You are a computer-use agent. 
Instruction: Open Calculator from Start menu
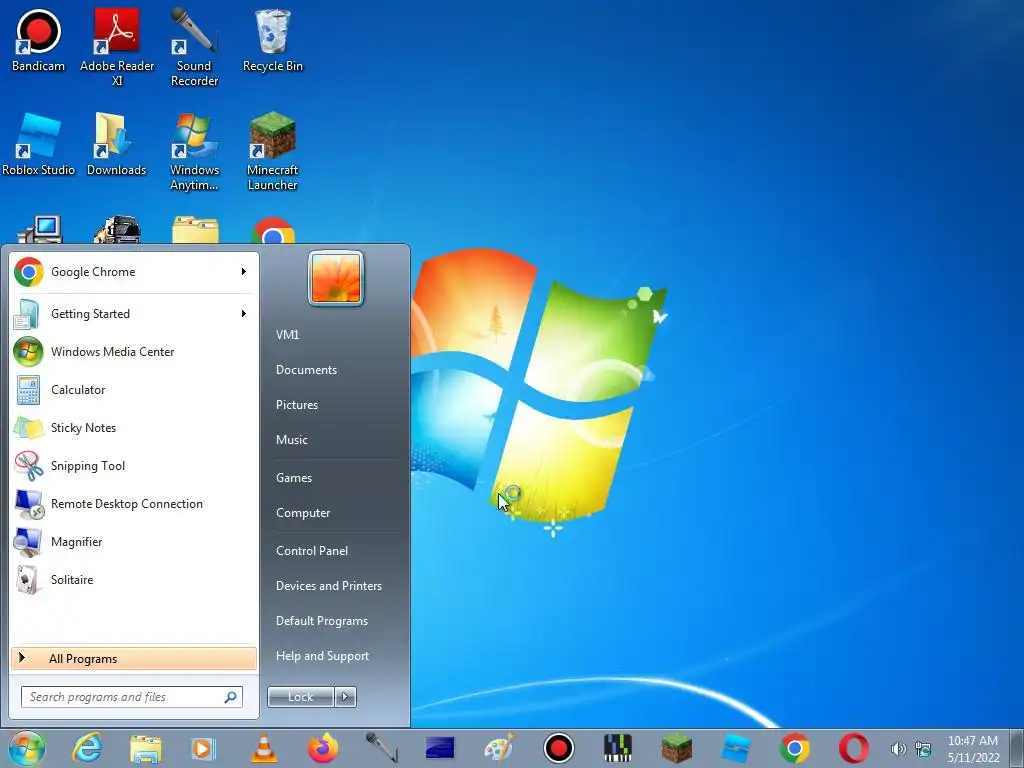[134, 390]
